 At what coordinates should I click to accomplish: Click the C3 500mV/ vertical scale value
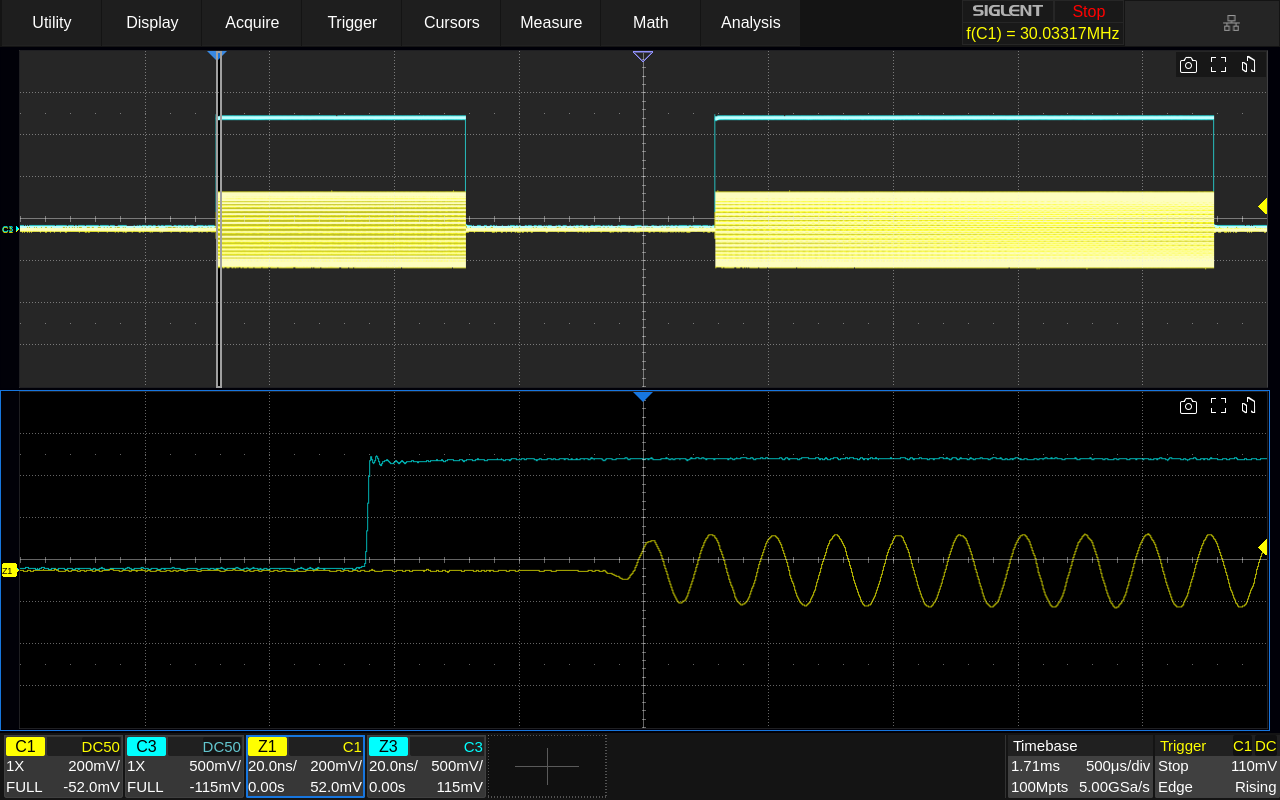(215, 766)
